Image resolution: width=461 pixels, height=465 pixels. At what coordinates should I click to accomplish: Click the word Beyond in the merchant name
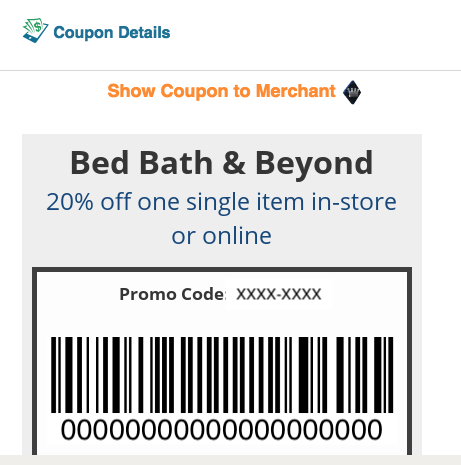tap(314, 164)
